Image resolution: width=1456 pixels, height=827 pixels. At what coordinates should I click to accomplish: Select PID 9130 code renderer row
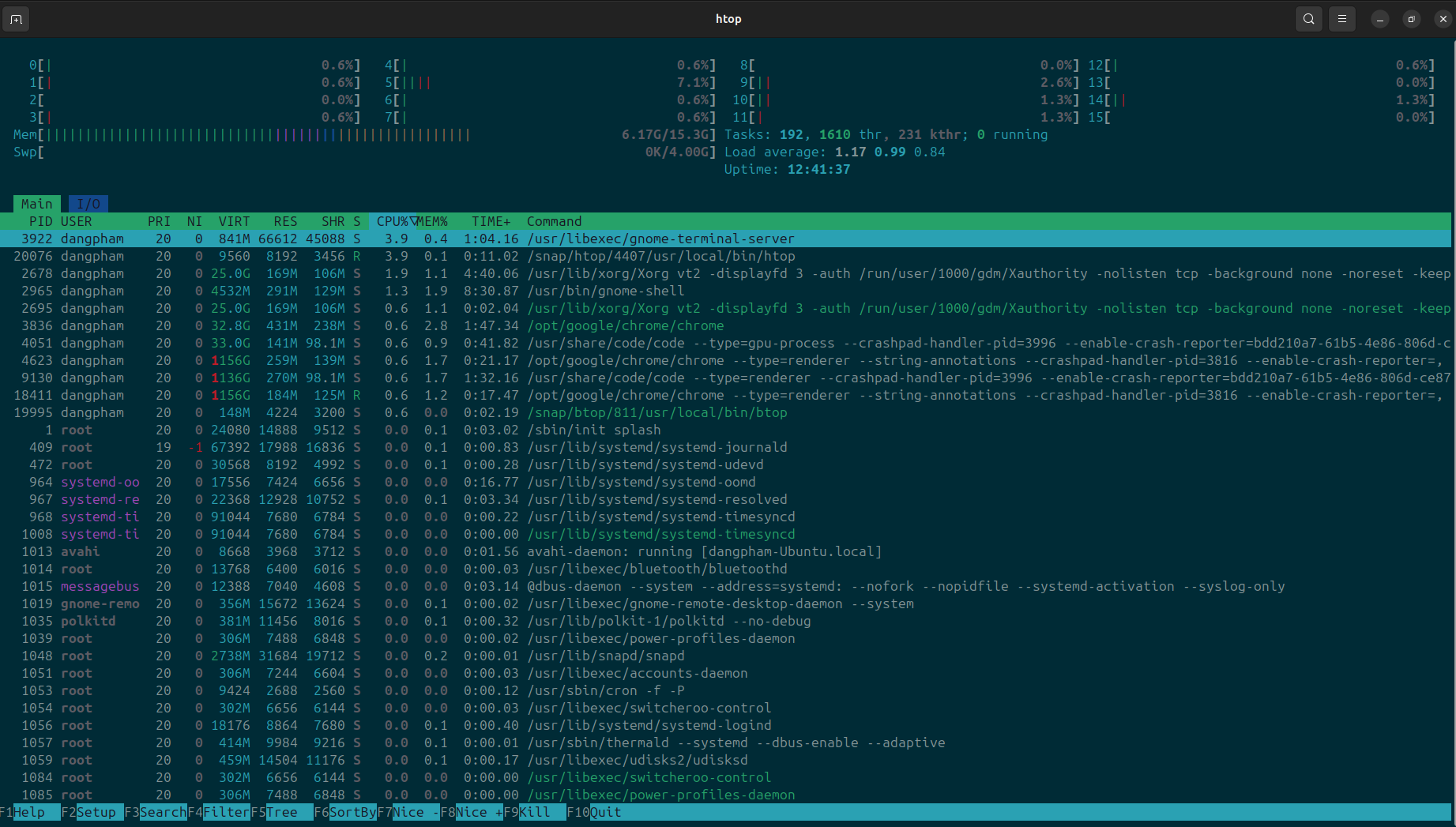pos(725,378)
